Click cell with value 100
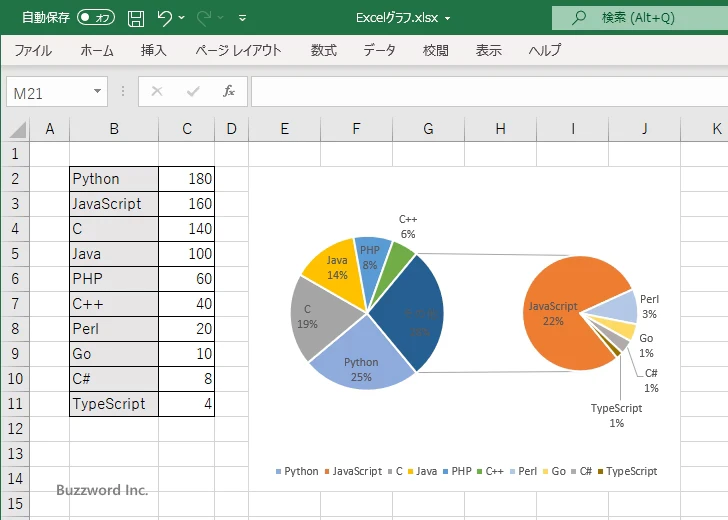Viewport: 728px width, 520px height. point(187,254)
